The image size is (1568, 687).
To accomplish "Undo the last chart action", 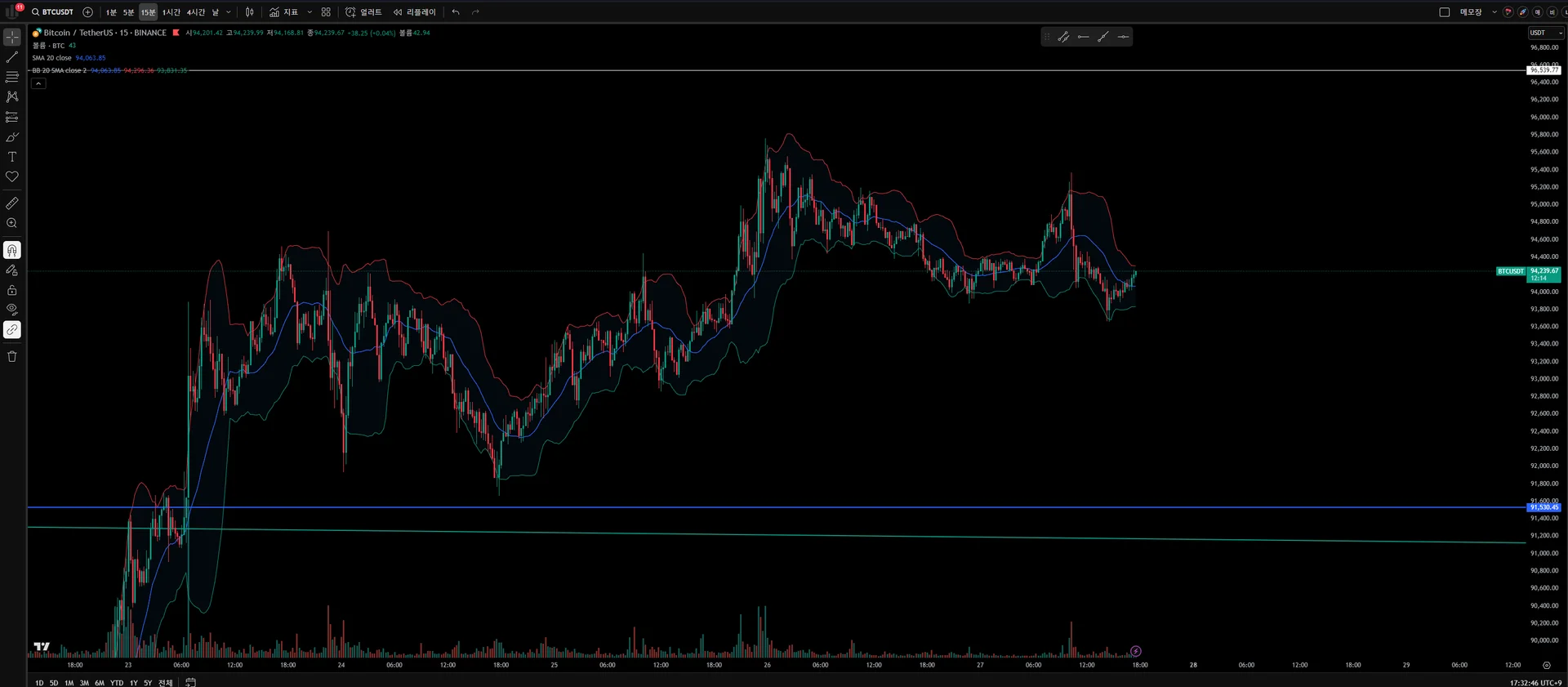I will 456,12.
